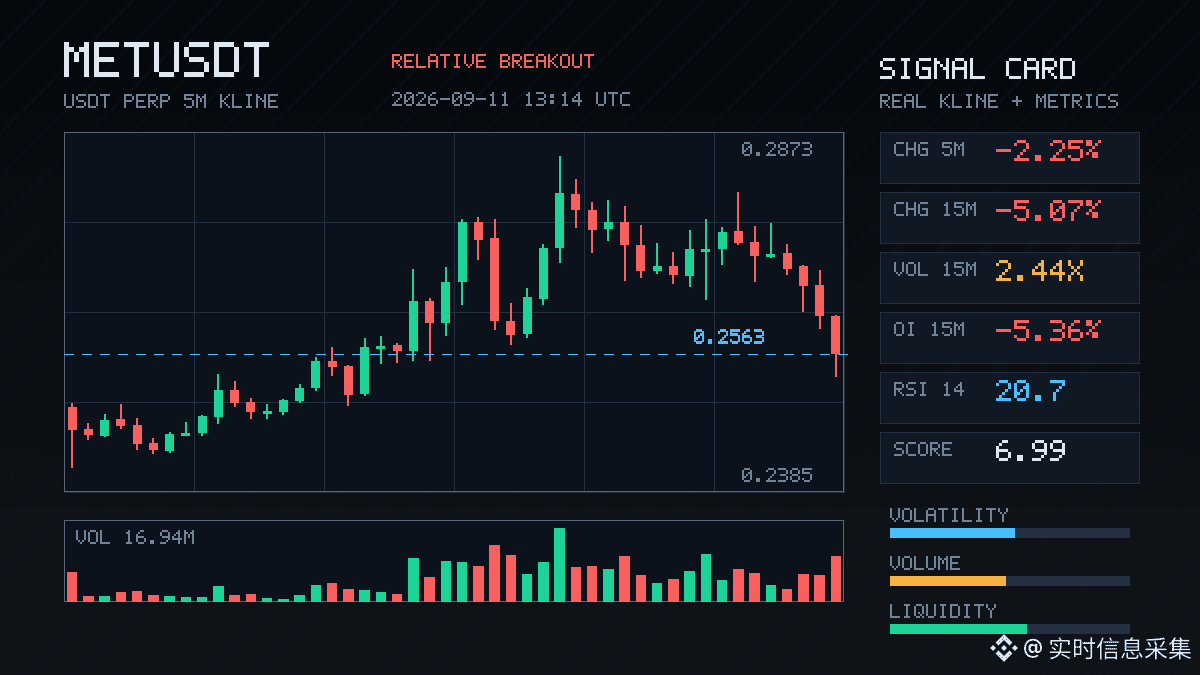Click the VOL 16.94M volume label

click(x=135, y=538)
